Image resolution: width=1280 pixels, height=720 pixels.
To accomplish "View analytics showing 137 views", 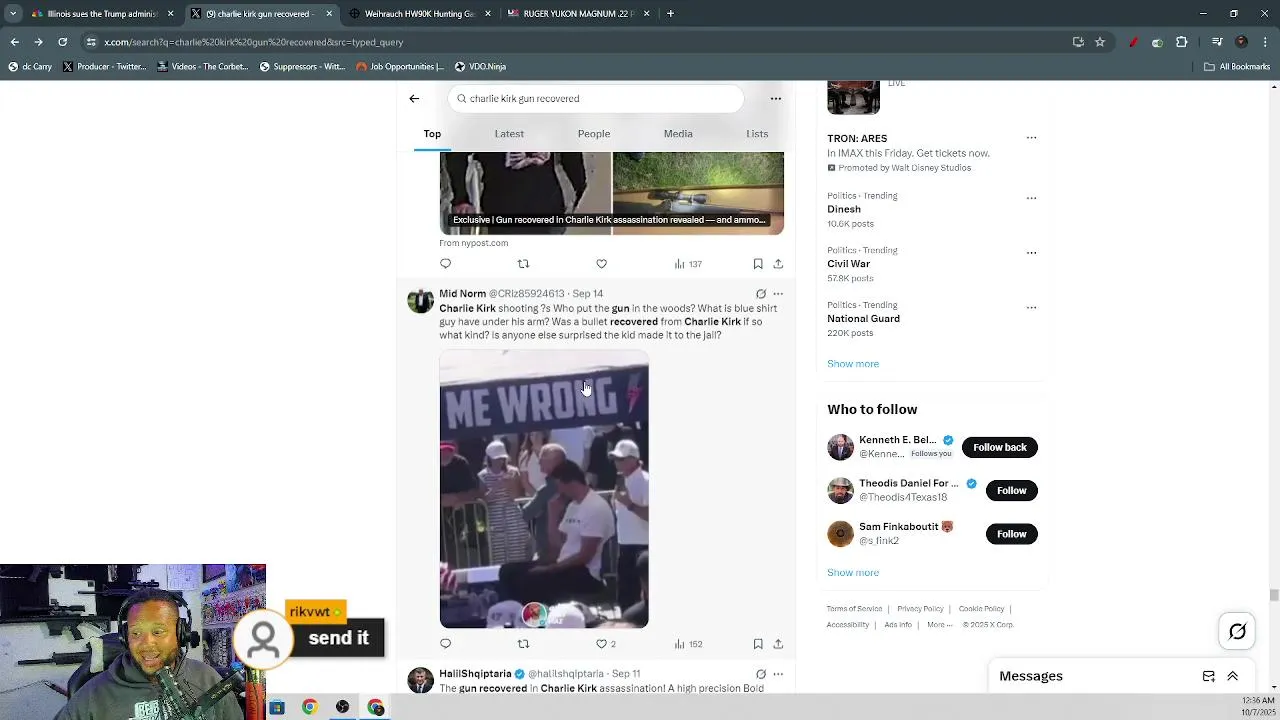I will click(x=688, y=264).
